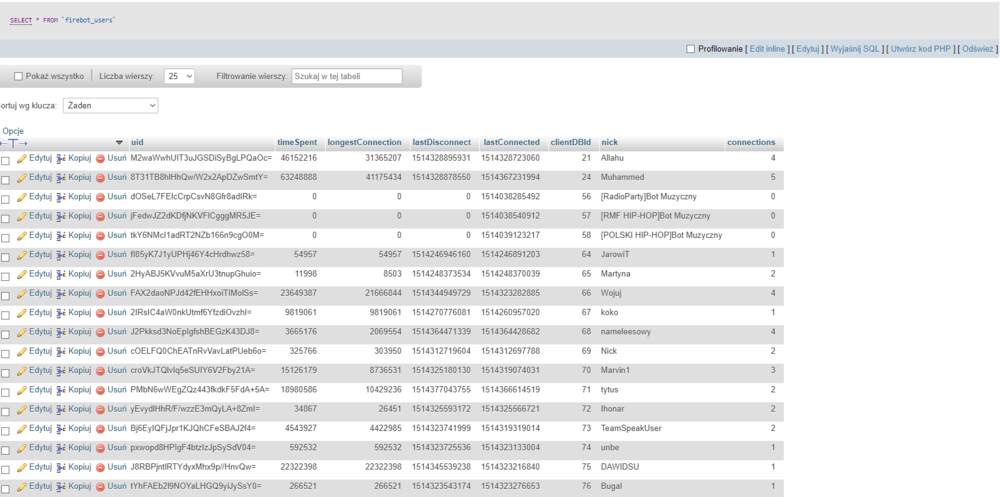Sort by the lastDisconnect column header
The image size is (1000, 497).
click(x=441, y=142)
